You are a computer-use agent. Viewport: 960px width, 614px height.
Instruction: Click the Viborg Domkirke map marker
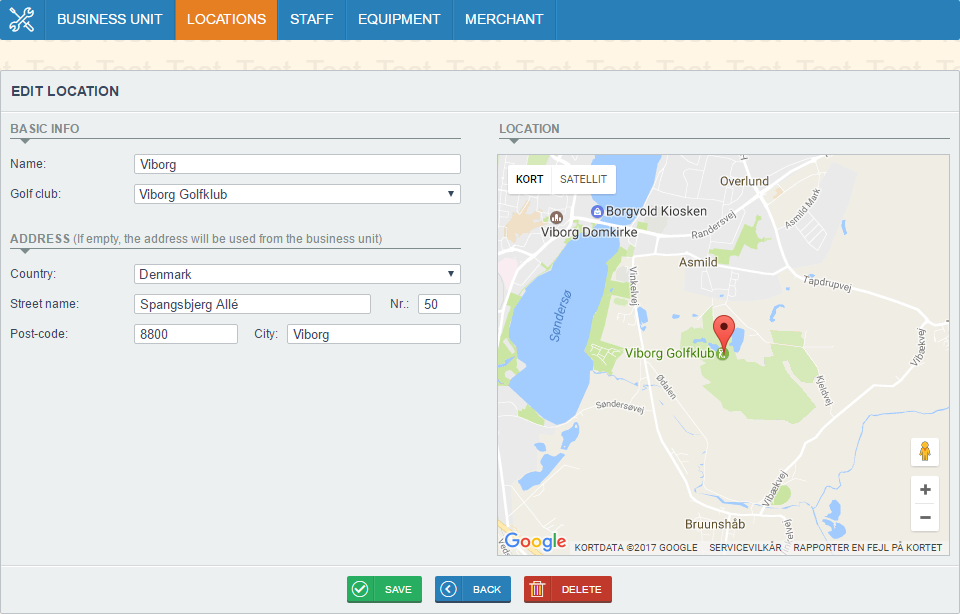pyautogui.click(x=556, y=217)
